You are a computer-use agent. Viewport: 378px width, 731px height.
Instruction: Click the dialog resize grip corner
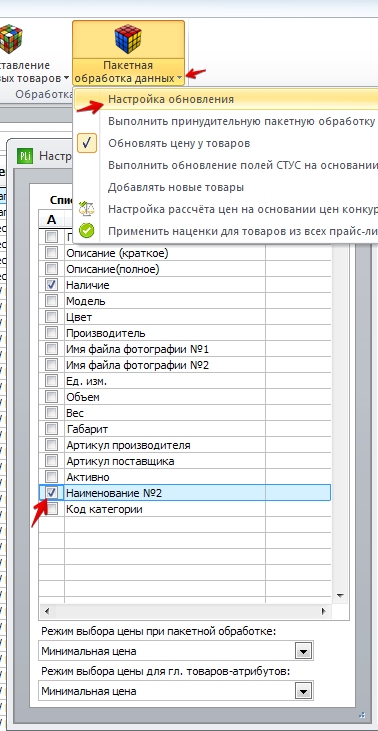coord(362,714)
